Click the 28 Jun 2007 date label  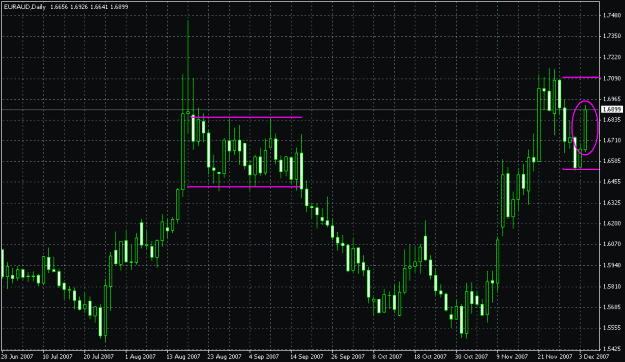click(x=17, y=356)
